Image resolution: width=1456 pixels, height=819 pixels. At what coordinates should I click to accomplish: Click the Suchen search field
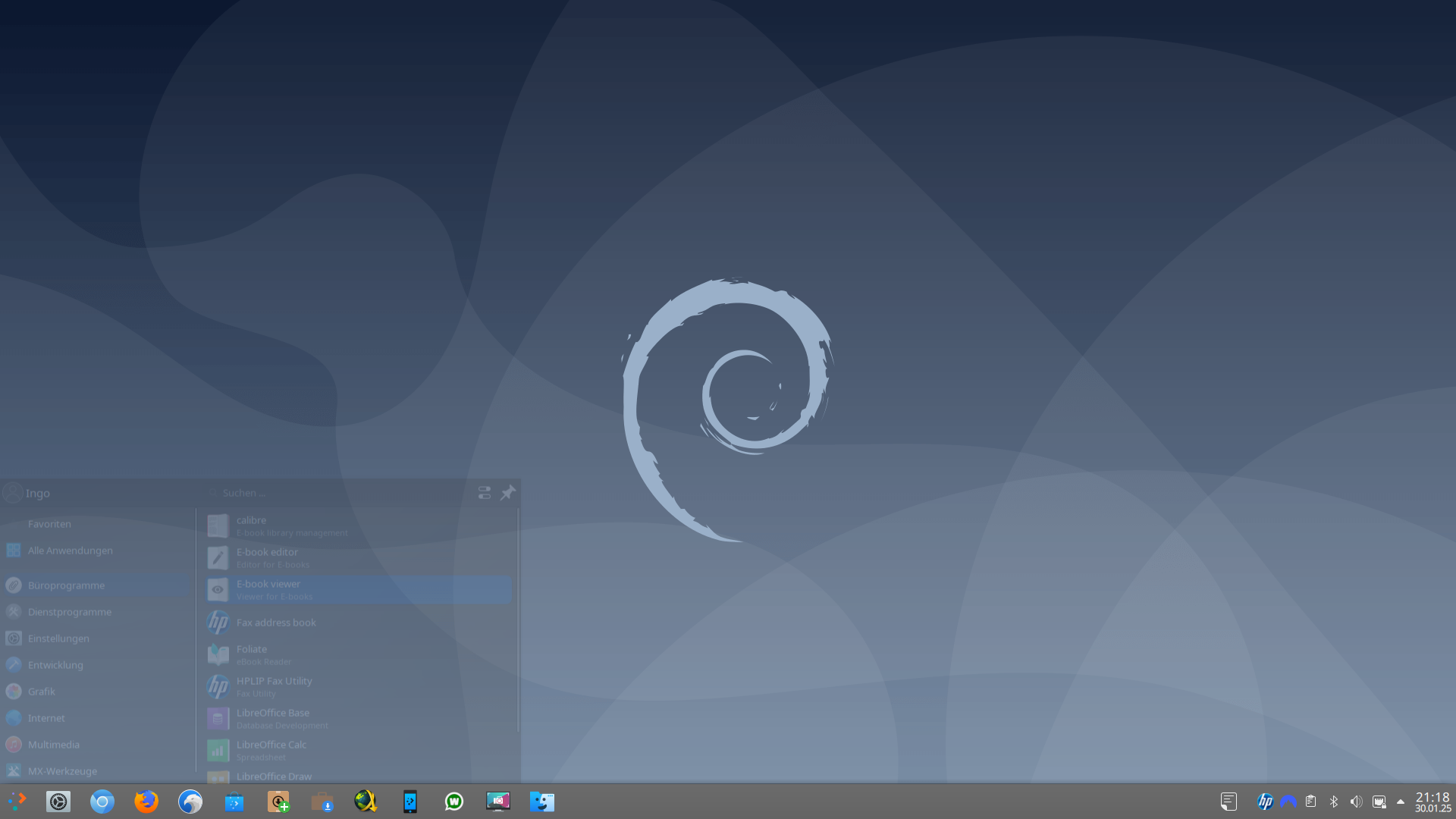pyautogui.click(x=334, y=493)
